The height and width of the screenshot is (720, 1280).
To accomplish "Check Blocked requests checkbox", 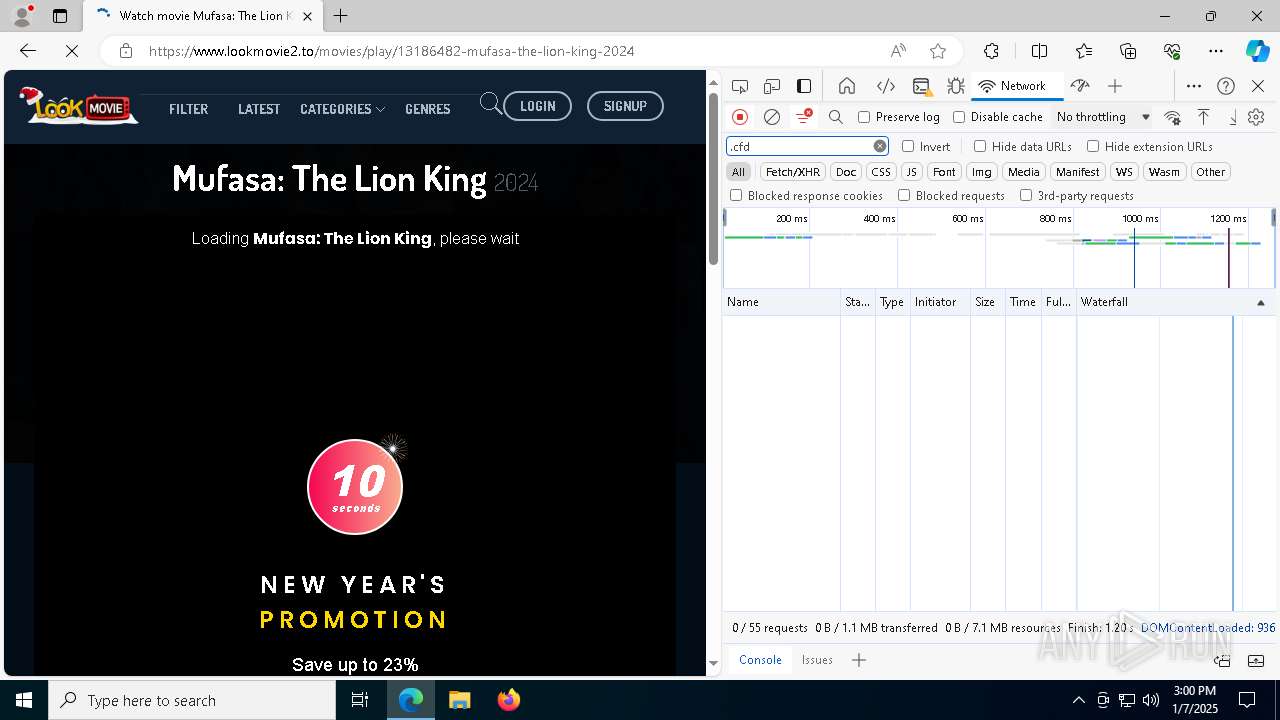I will click(x=904, y=196).
